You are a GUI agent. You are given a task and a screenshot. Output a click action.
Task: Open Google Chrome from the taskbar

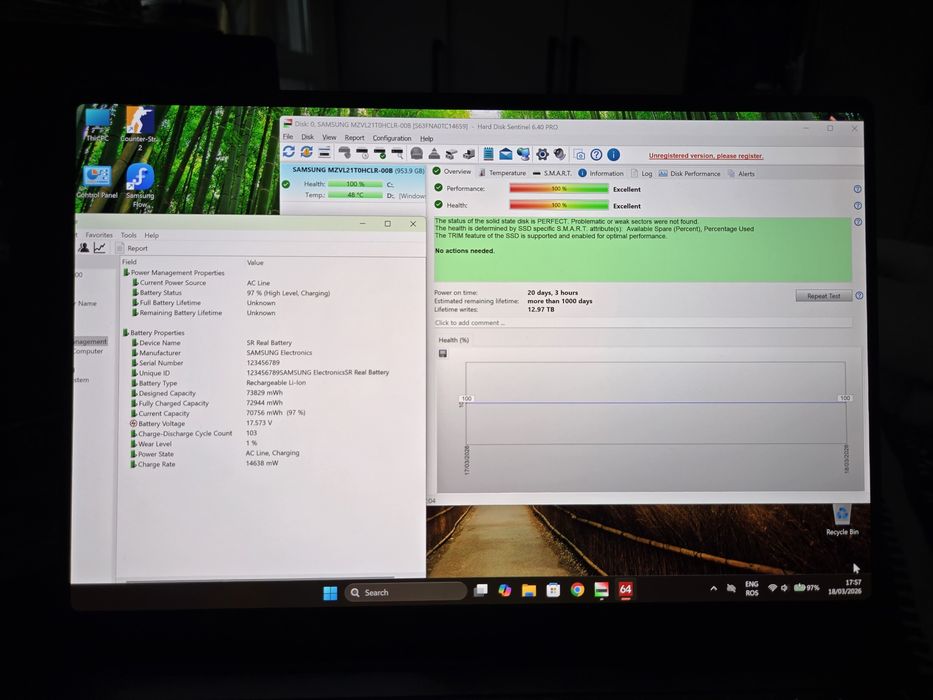coord(577,590)
